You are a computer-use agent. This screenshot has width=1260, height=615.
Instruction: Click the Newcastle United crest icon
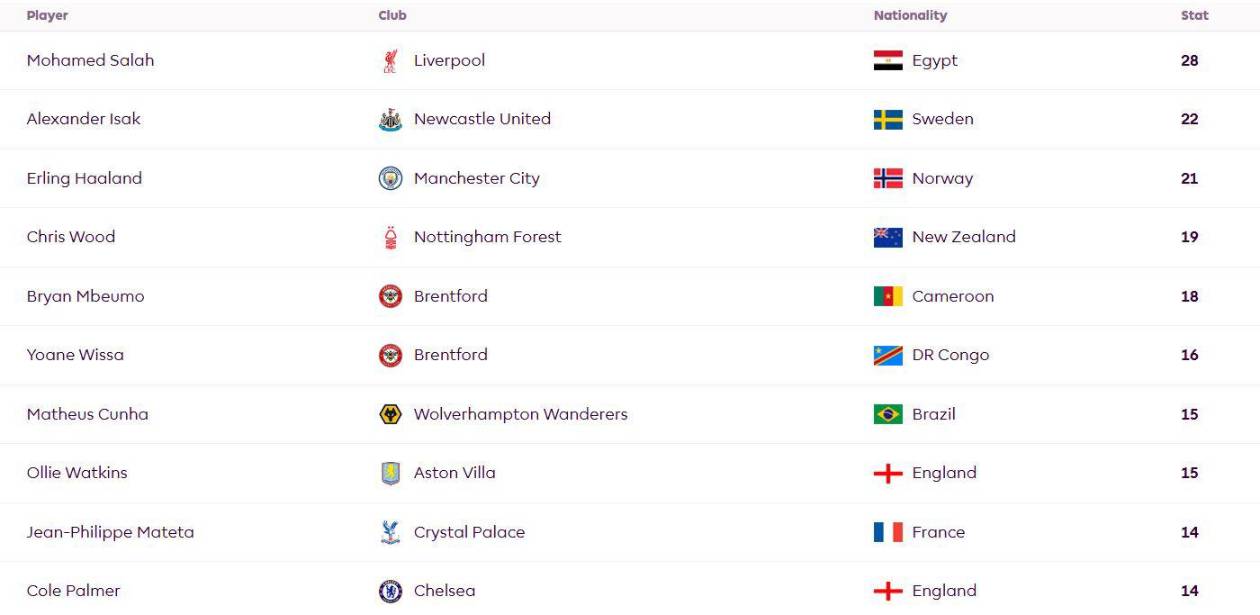[x=390, y=120]
